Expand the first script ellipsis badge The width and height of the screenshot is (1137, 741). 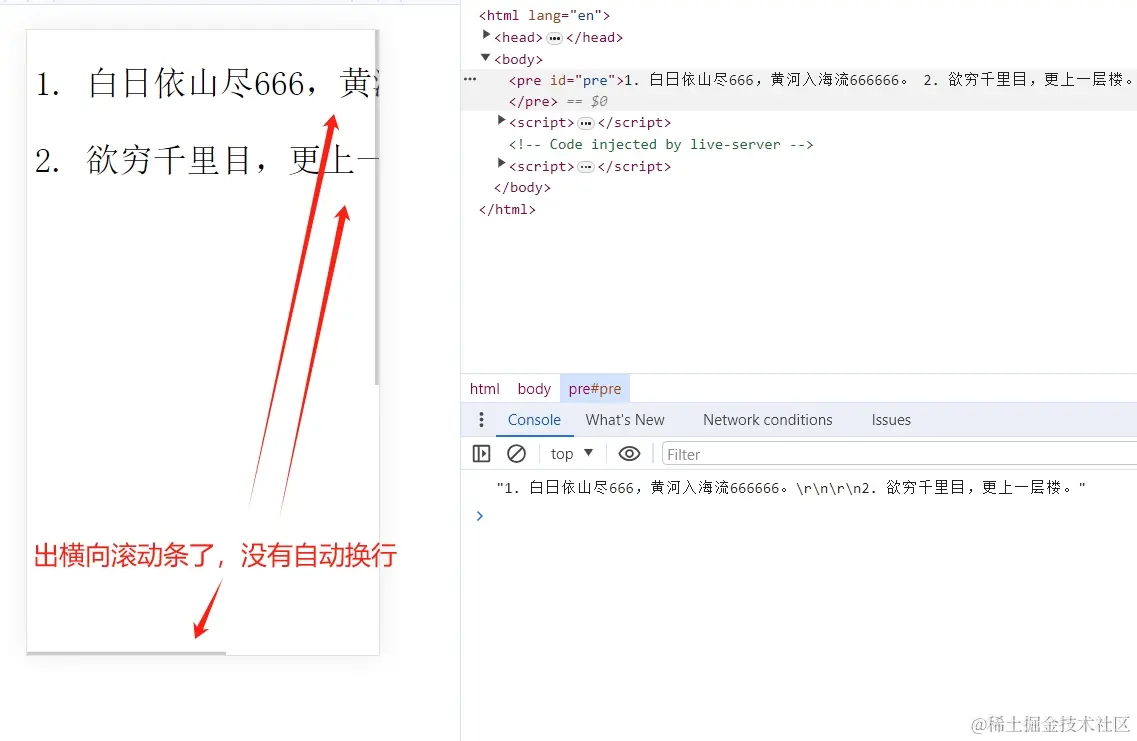point(586,123)
